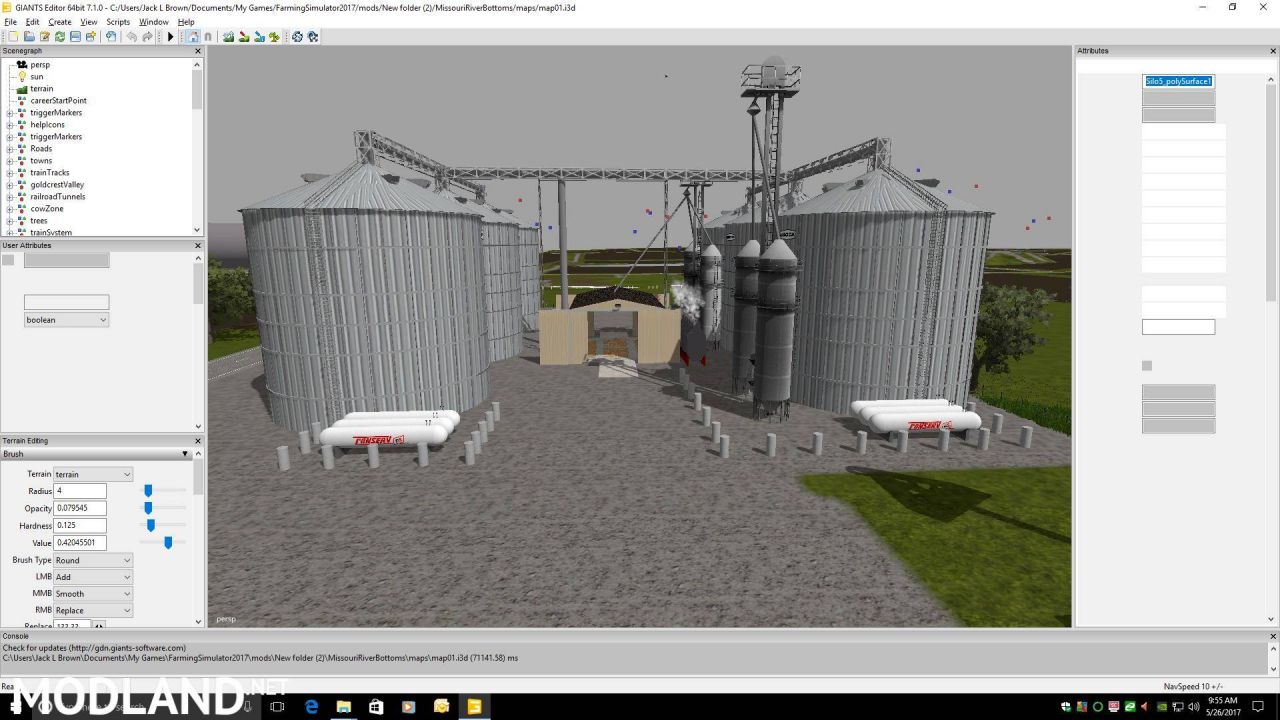
Task: Click the Silo5_polySurface1 name field
Action: click(1178, 81)
